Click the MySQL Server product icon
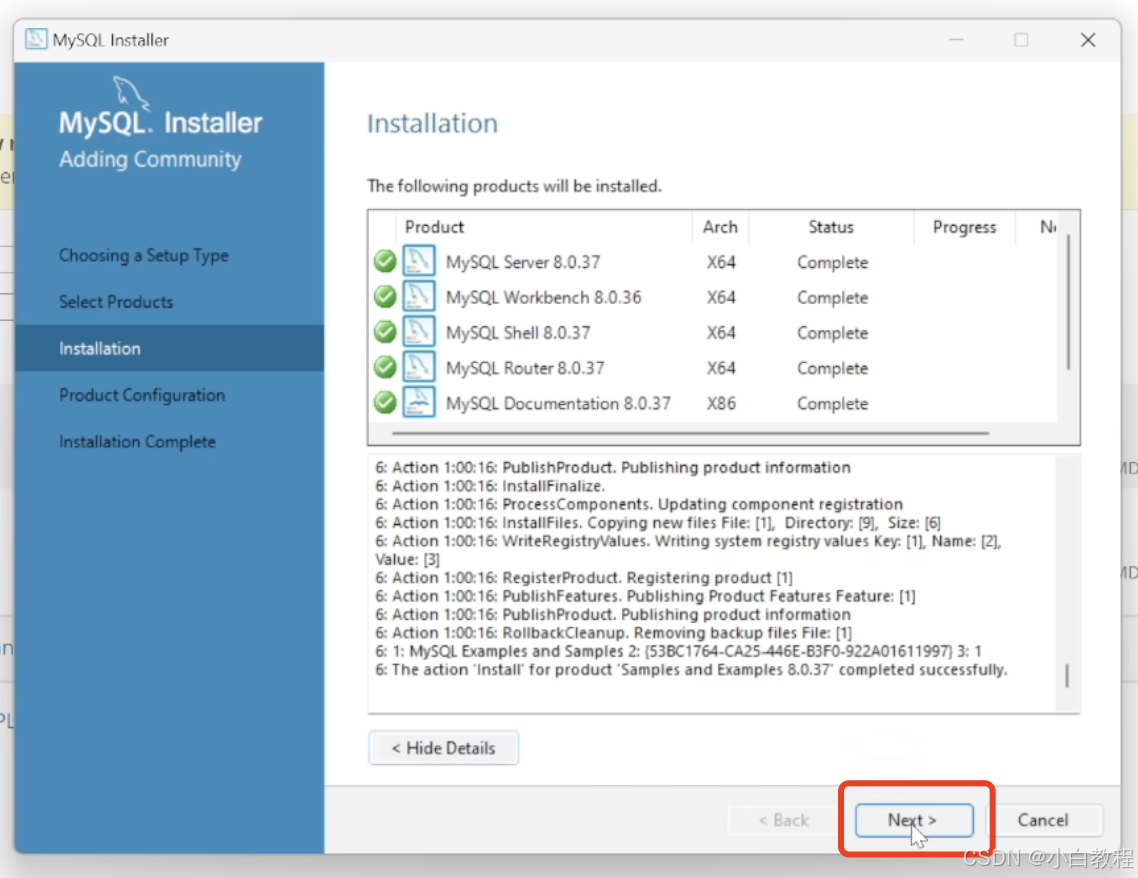 coord(419,261)
